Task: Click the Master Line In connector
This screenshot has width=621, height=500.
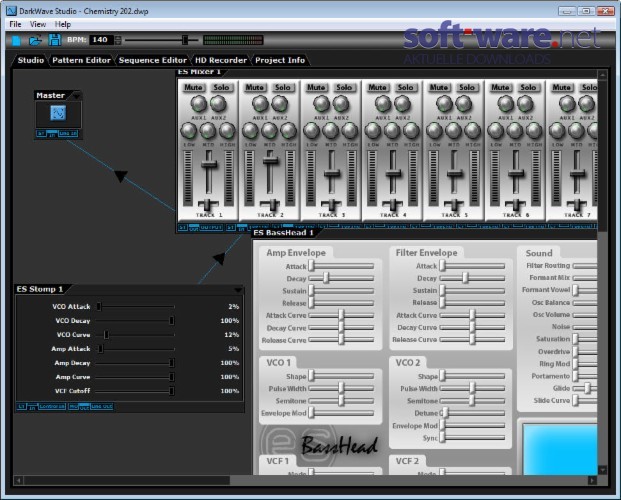Action: pos(68,134)
